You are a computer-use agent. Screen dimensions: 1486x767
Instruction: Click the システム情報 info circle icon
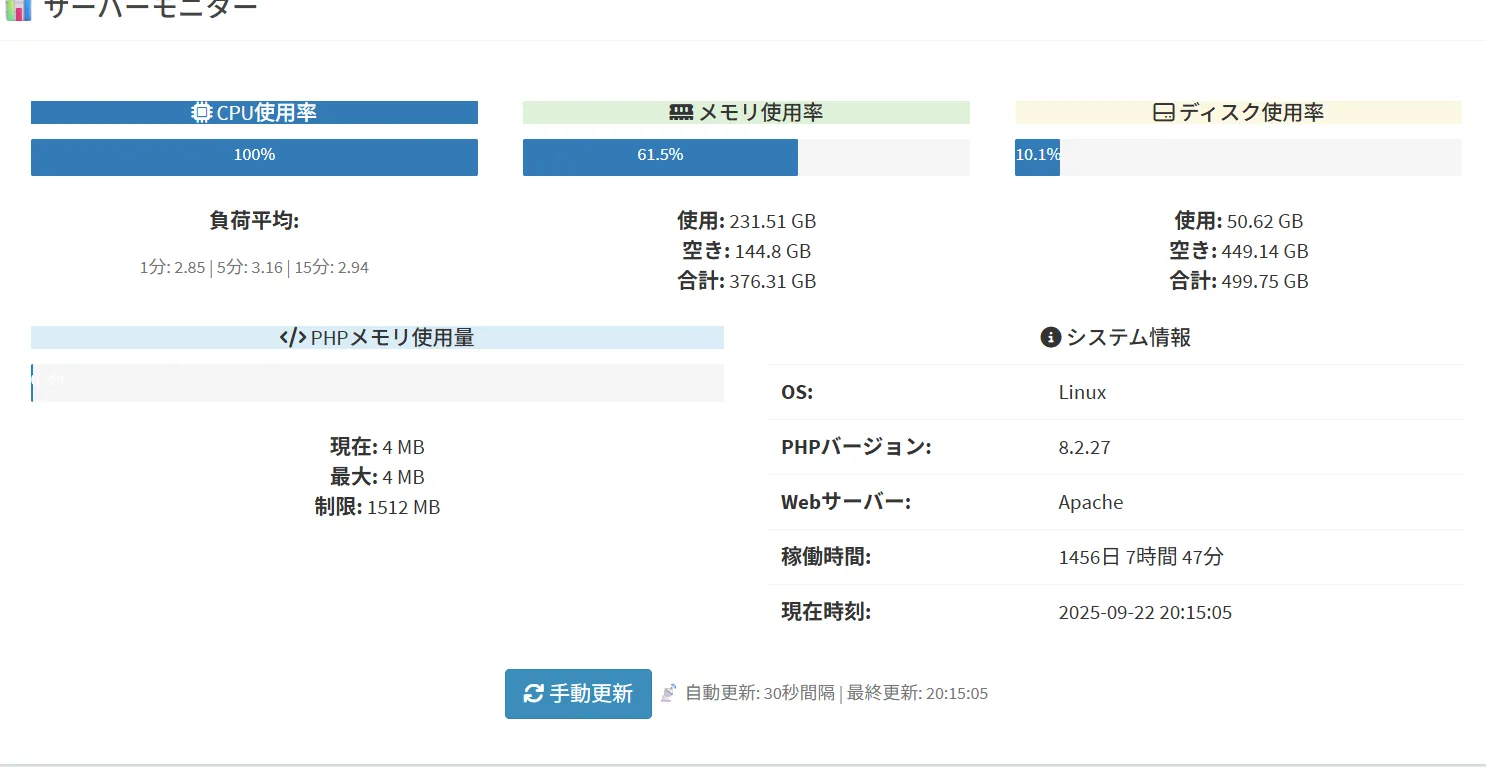tap(1050, 338)
